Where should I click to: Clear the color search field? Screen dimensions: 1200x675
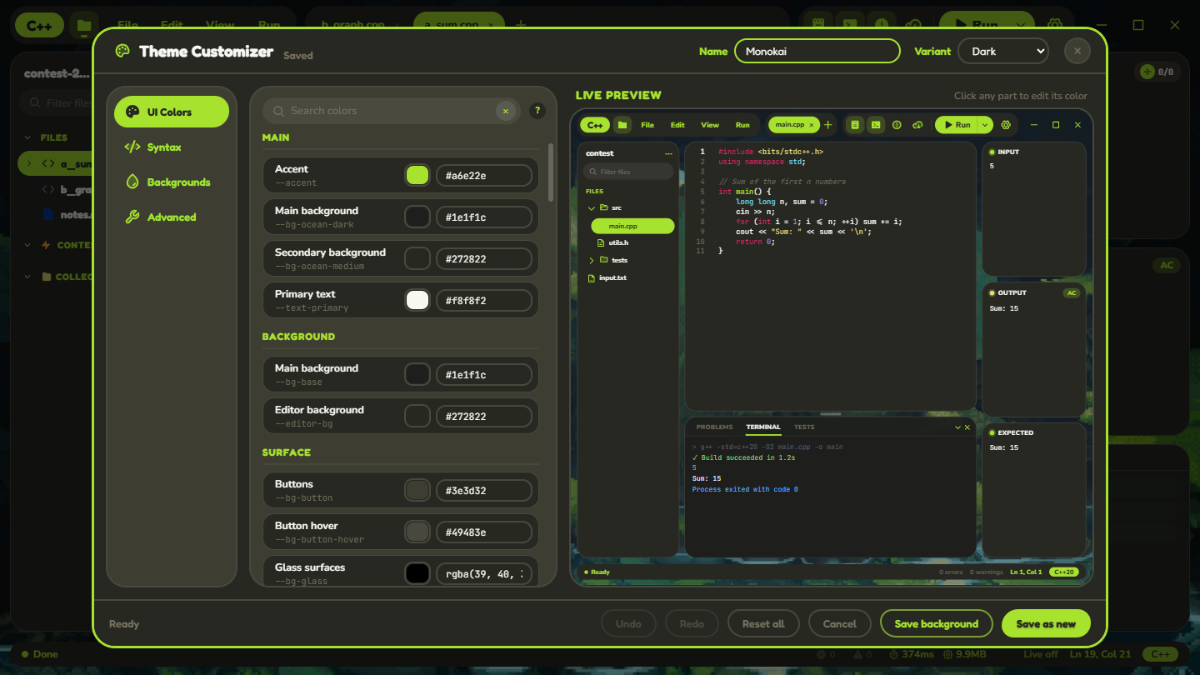pos(506,111)
